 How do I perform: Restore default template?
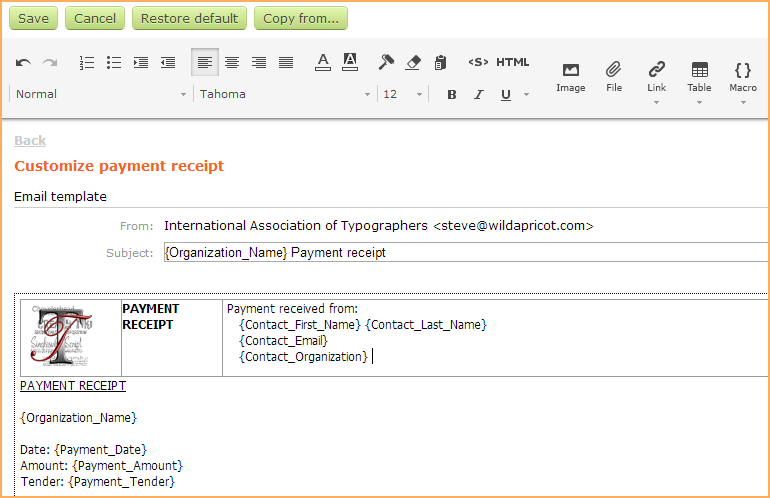click(189, 19)
